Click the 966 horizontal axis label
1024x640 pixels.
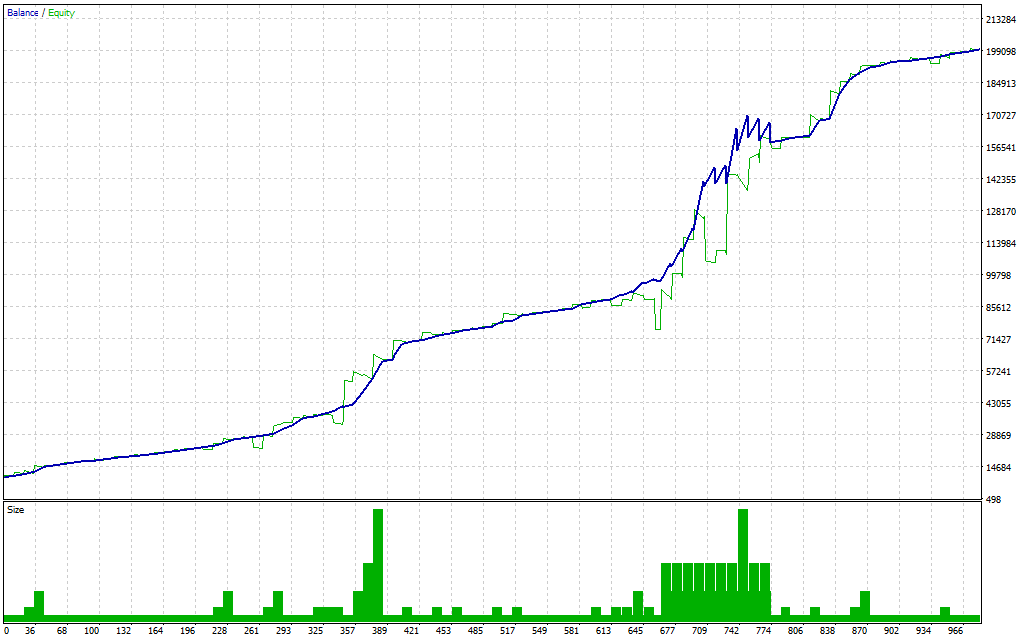point(955,631)
